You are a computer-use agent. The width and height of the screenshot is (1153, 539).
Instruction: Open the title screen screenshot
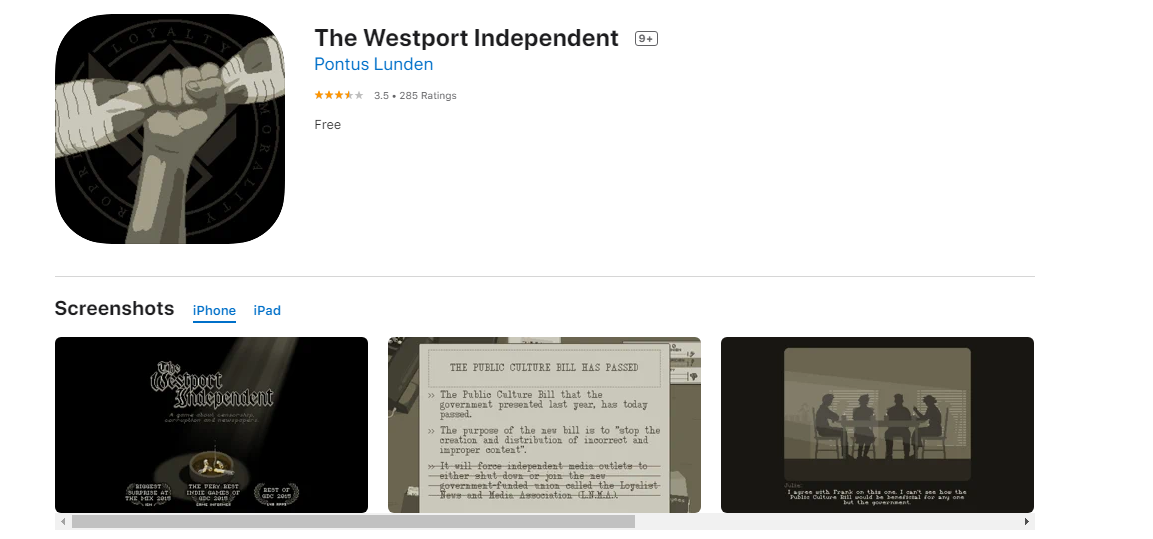tap(212, 424)
